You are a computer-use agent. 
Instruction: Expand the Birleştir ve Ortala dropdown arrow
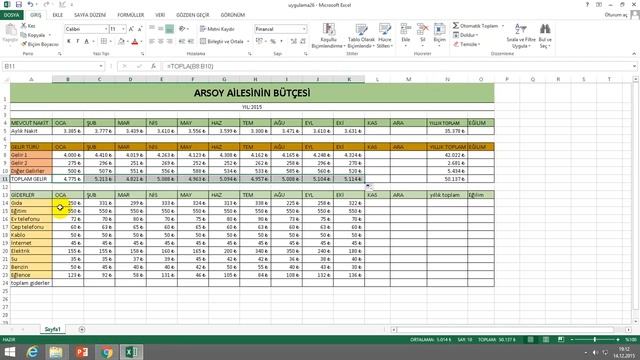tap(248, 42)
